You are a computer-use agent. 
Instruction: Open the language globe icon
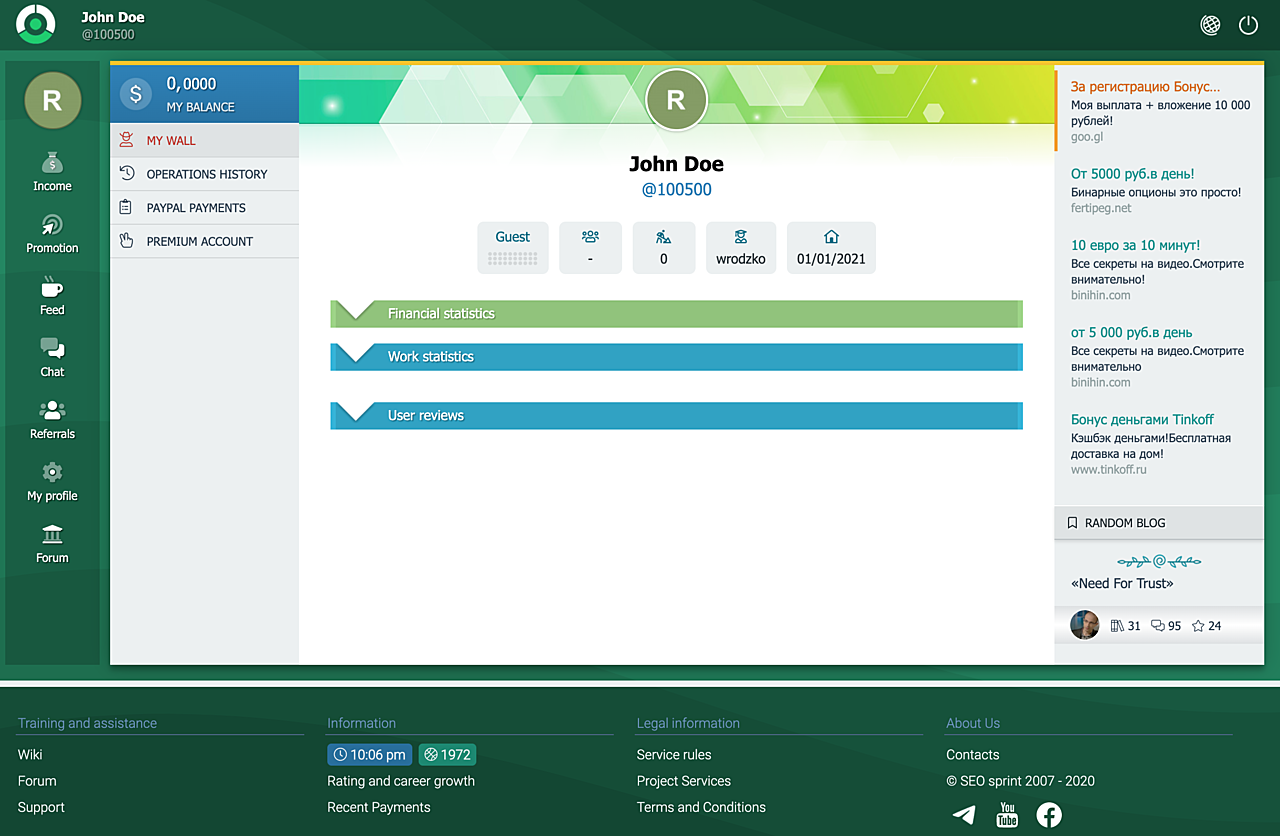coord(1210,26)
